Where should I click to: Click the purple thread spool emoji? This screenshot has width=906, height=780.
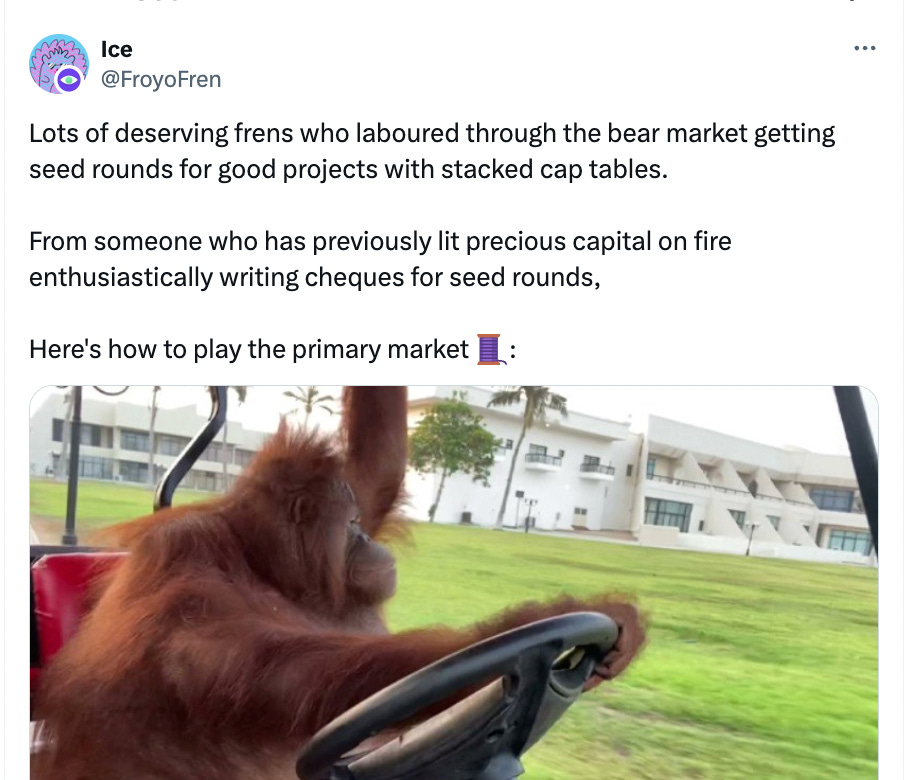(x=489, y=349)
